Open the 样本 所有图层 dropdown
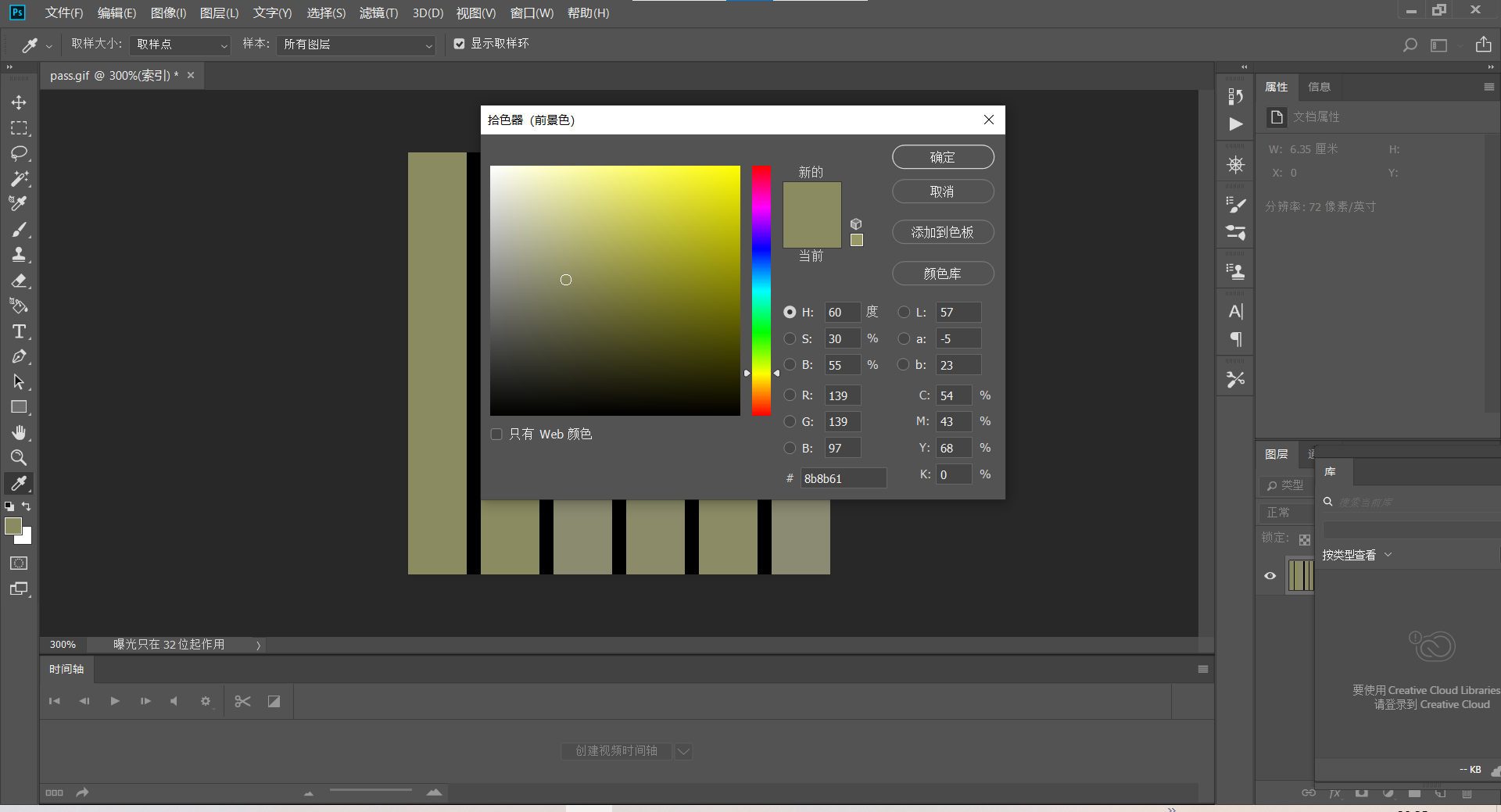Image resolution: width=1501 pixels, height=812 pixels. click(356, 45)
